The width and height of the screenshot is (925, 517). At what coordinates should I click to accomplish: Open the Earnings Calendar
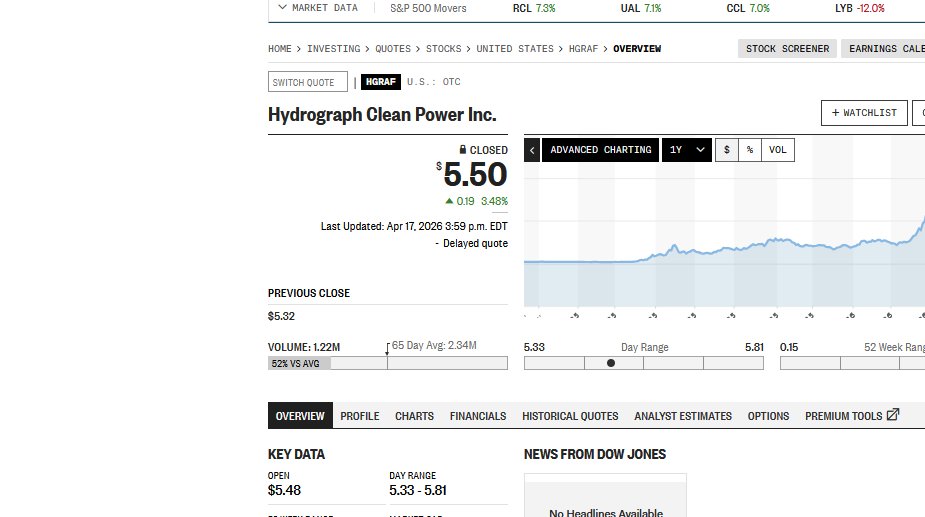coord(883,48)
